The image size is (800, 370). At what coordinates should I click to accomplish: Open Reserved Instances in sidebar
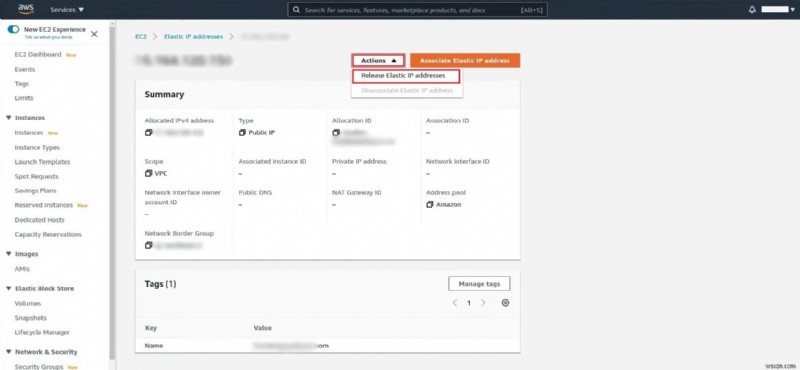pyautogui.click(x=44, y=205)
